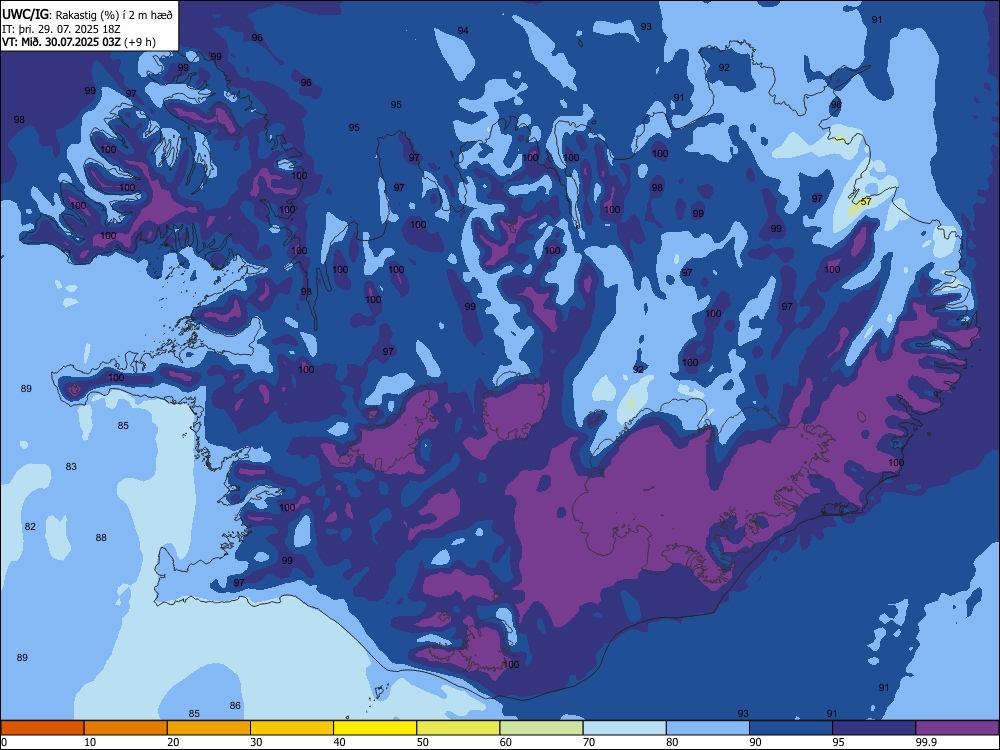
Task: Click the '10' legend scale label
Action: tap(90, 742)
